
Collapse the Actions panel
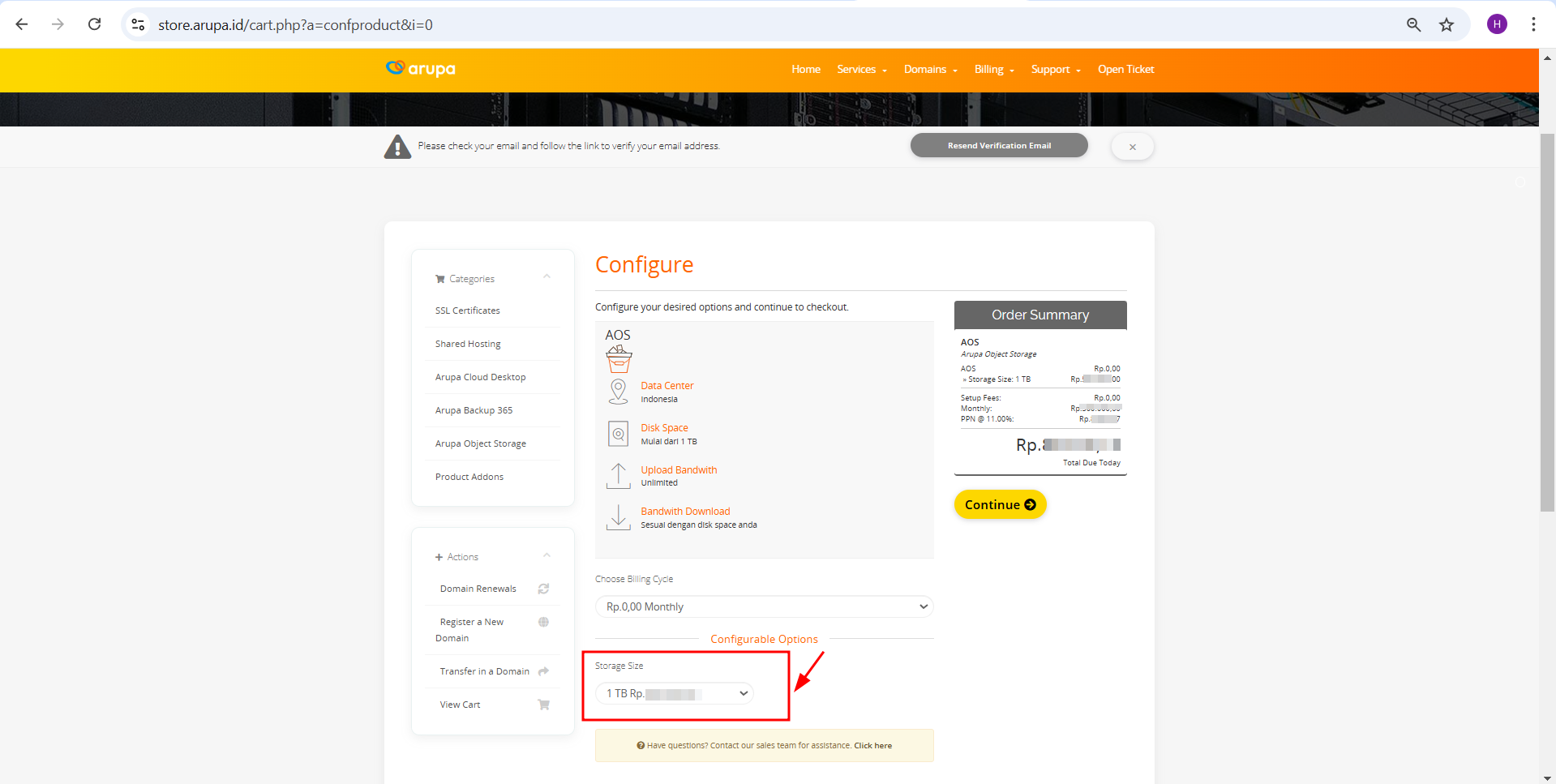click(547, 555)
